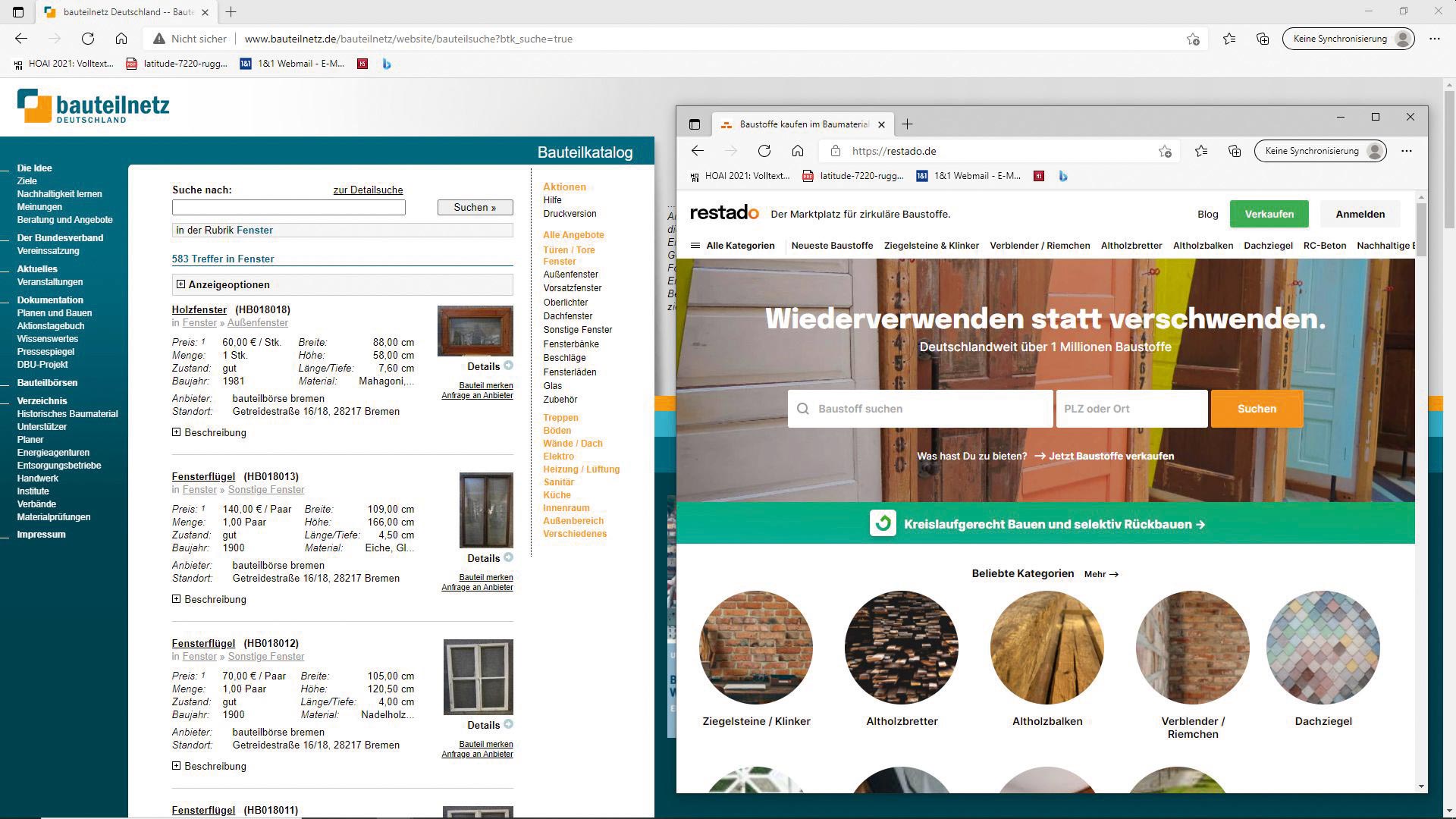Click the Details arrow icon for Holzfenster
Viewport: 1456px width, 819px height.
point(508,366)
